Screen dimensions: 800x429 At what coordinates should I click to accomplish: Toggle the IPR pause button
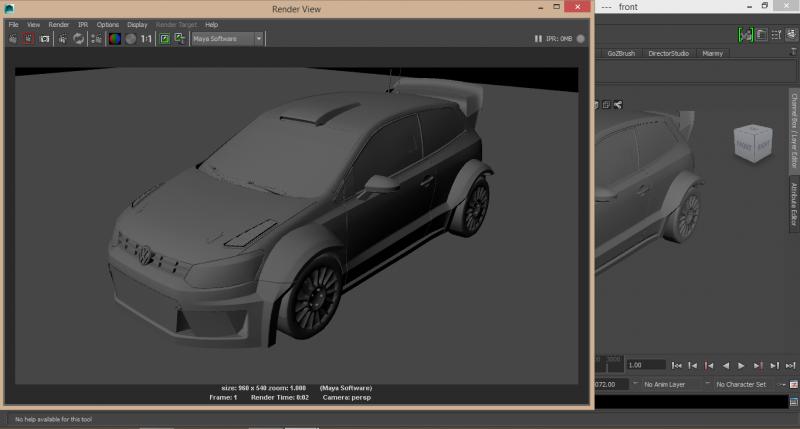pyautogui.click(x=538, y=39)
